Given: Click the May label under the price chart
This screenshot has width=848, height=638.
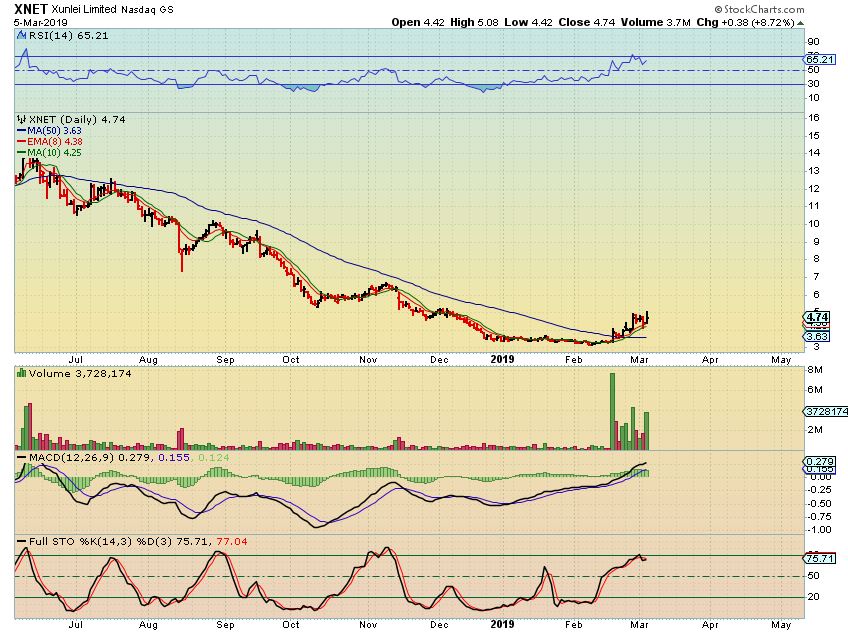Looking at the screenshot, I should pos(781,360).
